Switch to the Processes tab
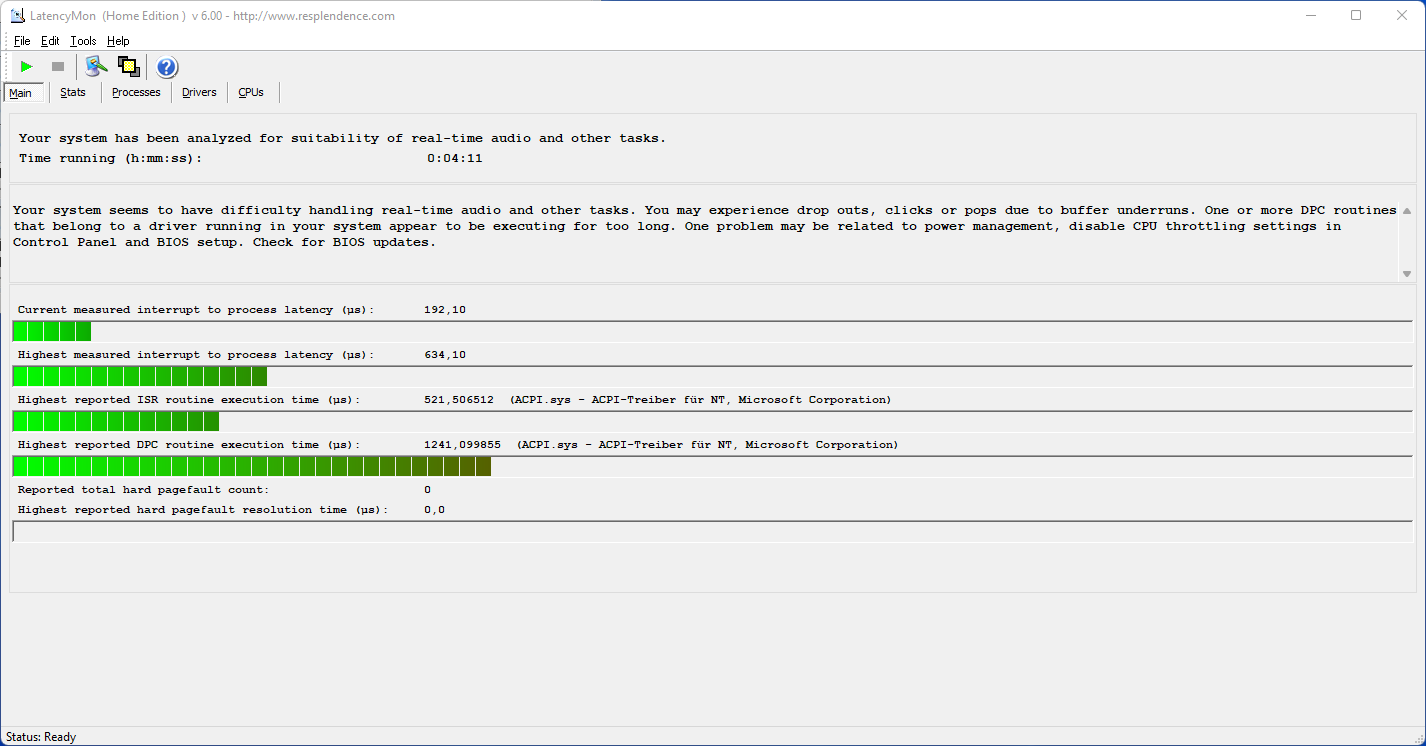 click(x=136, y=93)
